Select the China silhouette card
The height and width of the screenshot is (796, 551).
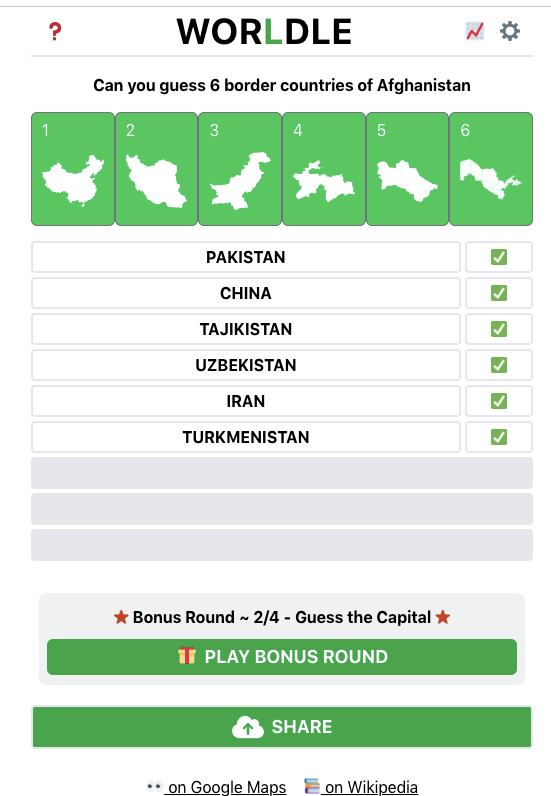point(73,169)
